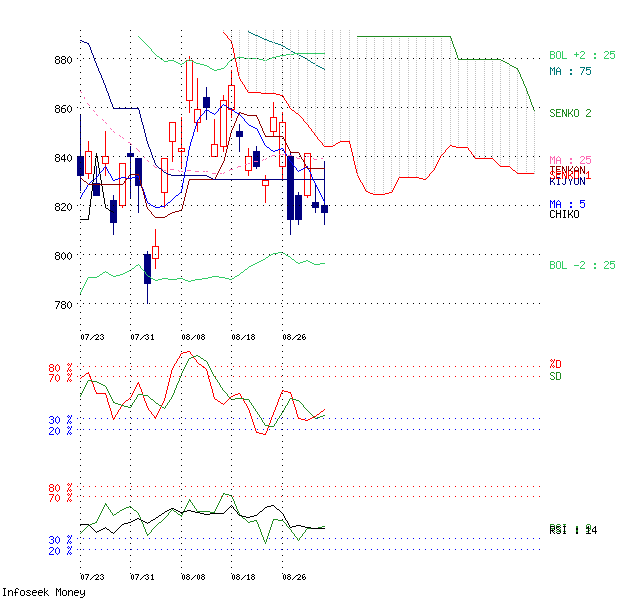
Task: Select the MA : 75 legend label
Action: [x=568, y=71]
